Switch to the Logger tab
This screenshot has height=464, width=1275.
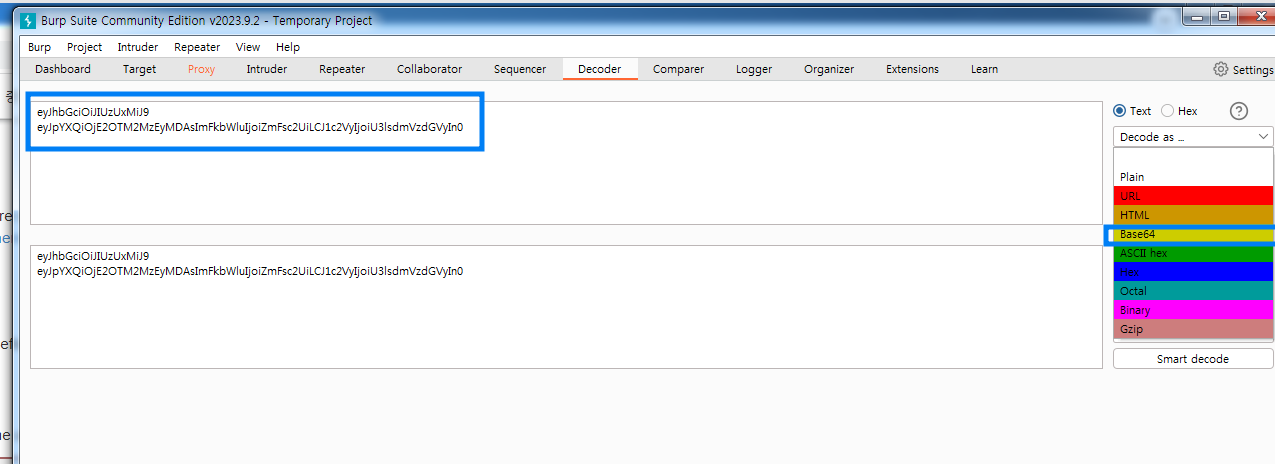(754, 69)
